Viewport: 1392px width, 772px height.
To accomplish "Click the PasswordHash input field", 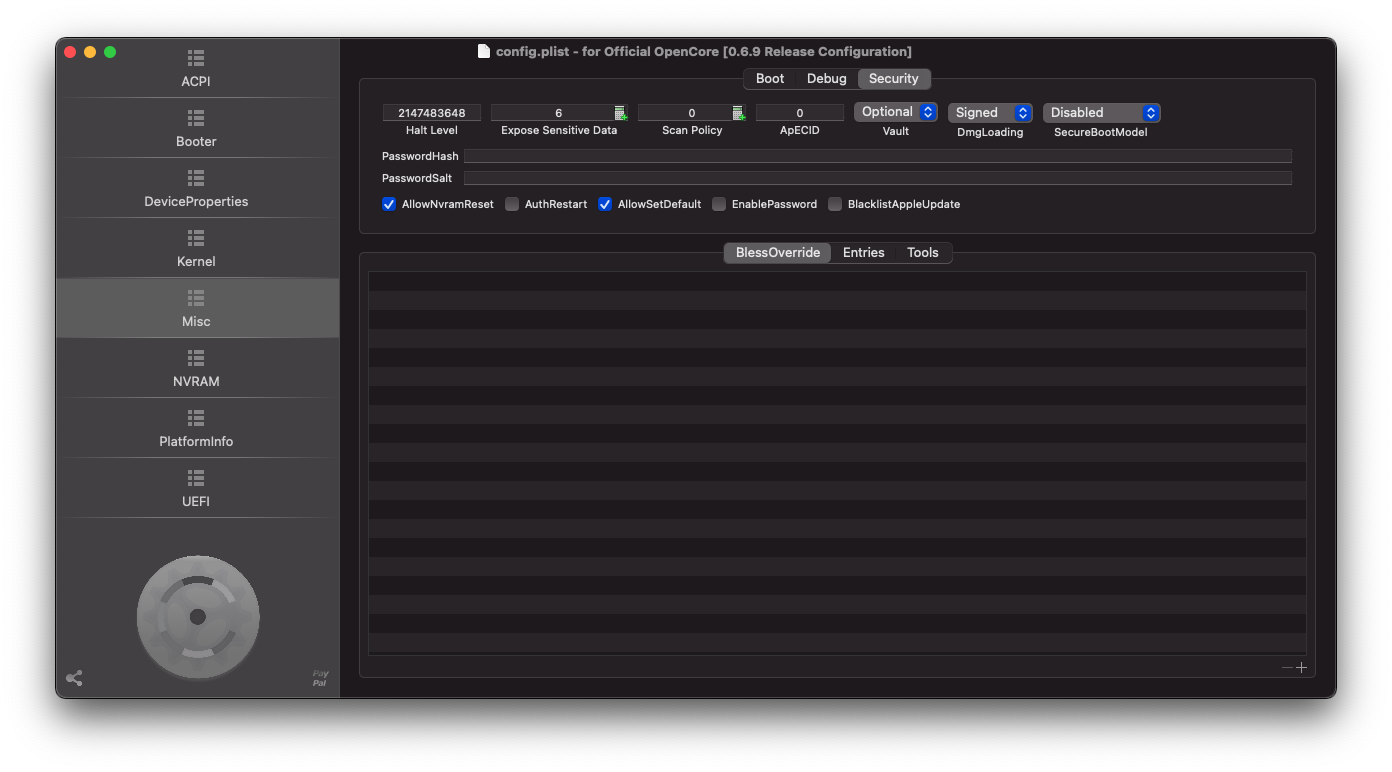I will (877, 156).
